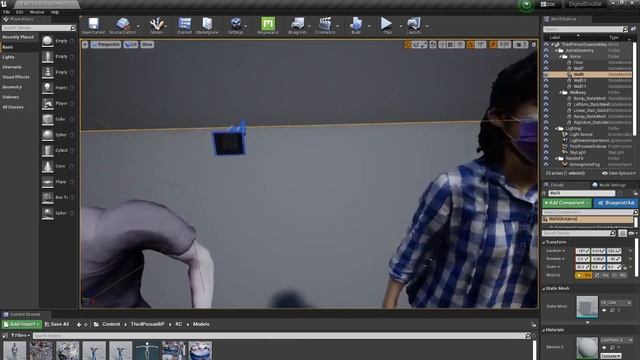The width and height of the screenshot is (640, 360).
Task: Start the level with the Play icon
Action: click(386, 24)
